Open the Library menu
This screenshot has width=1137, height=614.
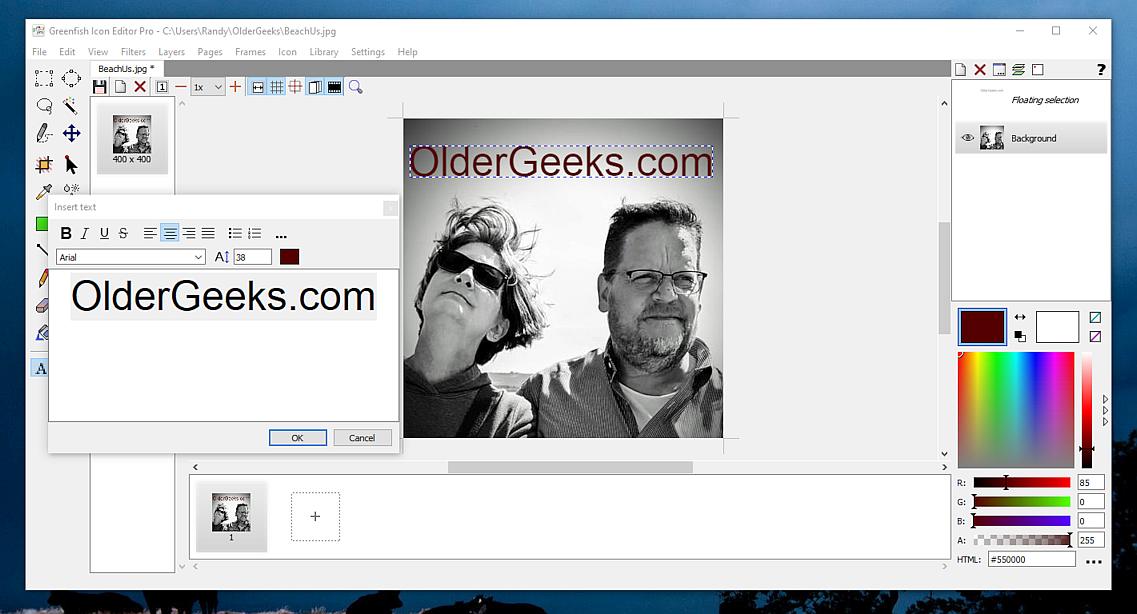click(323, 52)
